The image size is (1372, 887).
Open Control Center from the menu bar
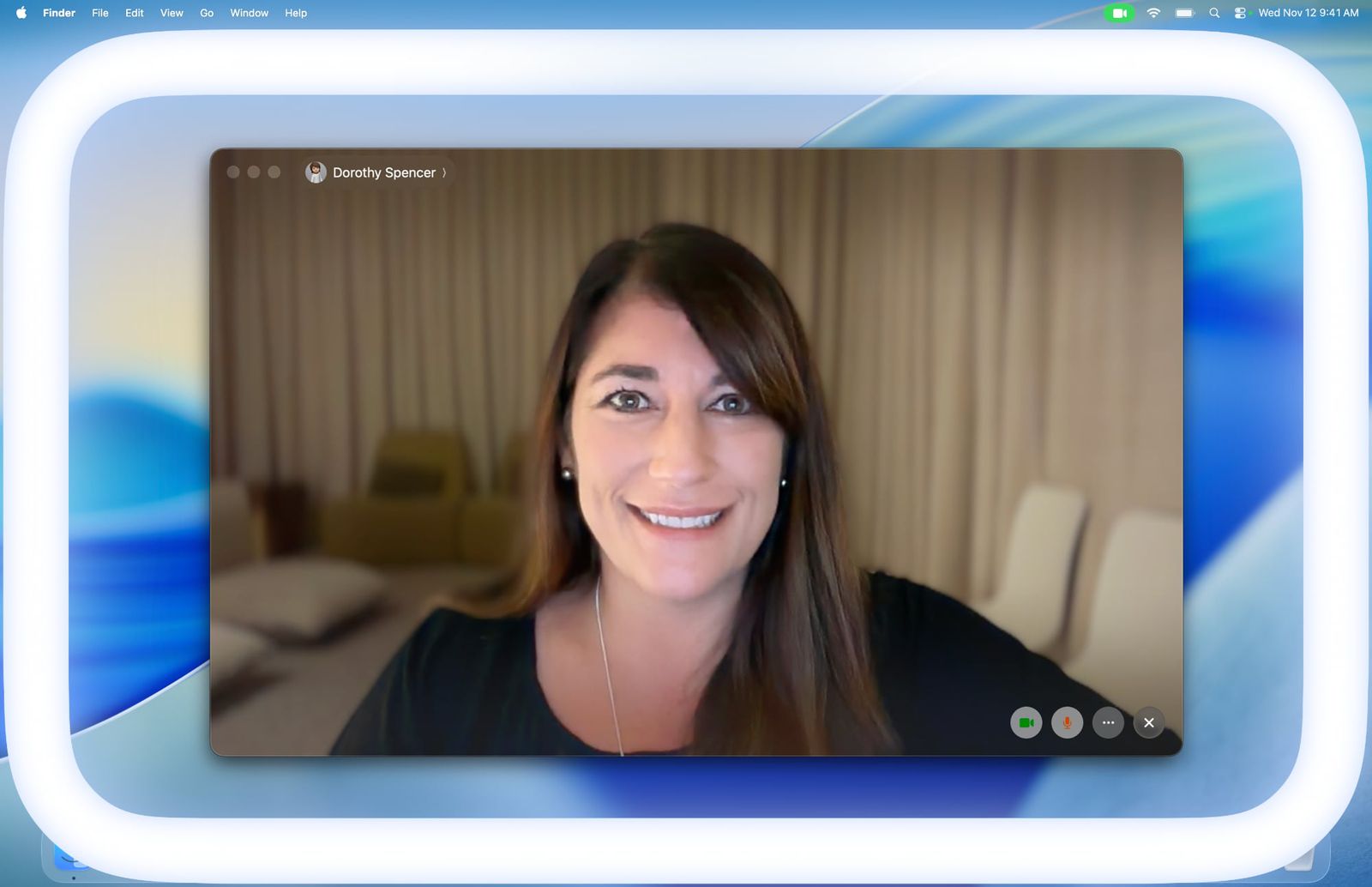coord(1241,13)
